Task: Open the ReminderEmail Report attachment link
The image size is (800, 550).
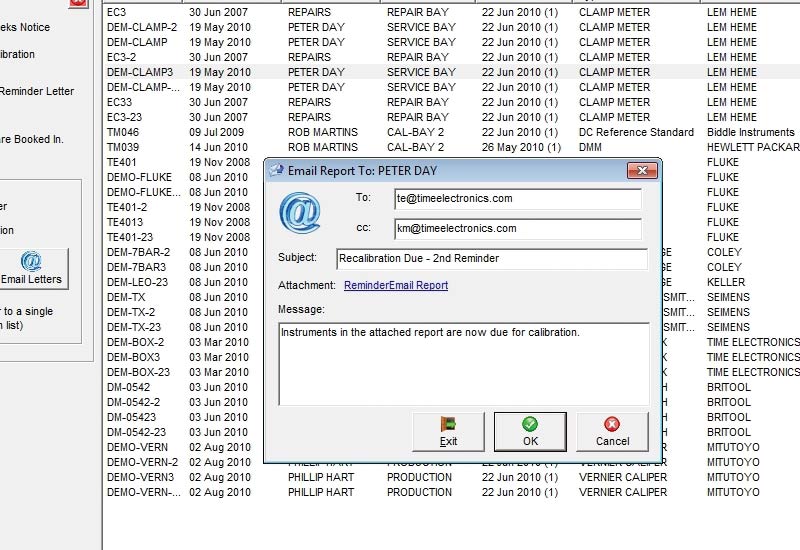Action: tap(396, 286)
